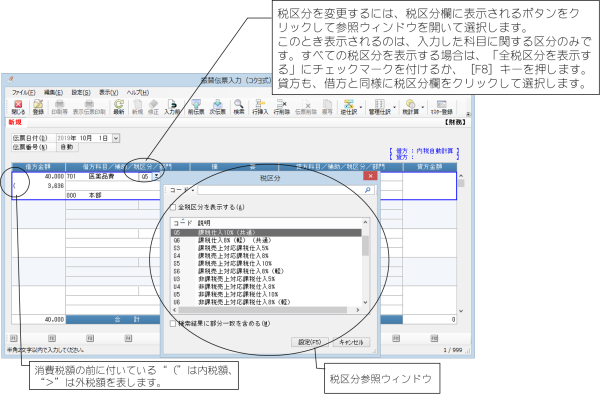The image size is (600, 394).
Task: Open the 伝票日付 date dropdown
Action: coord(116,138)
